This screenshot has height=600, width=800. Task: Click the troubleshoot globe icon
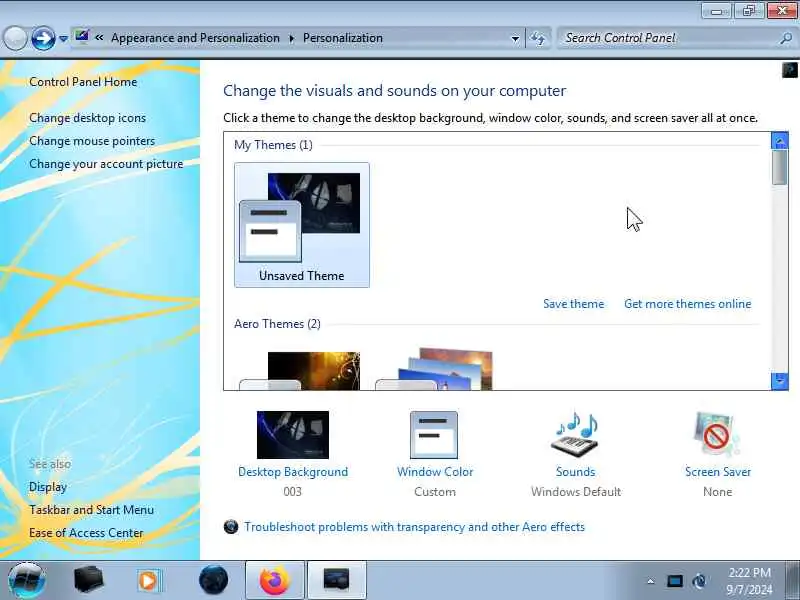pos(231,527)
